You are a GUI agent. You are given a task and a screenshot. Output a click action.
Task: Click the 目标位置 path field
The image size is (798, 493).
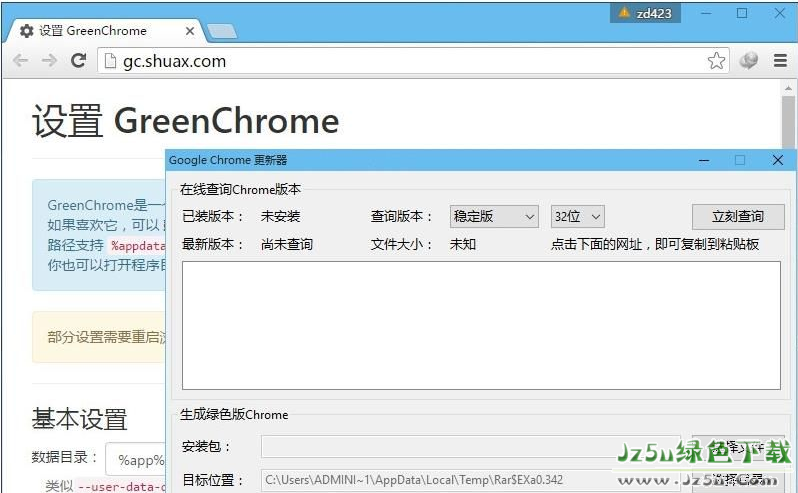pos(471,480)
